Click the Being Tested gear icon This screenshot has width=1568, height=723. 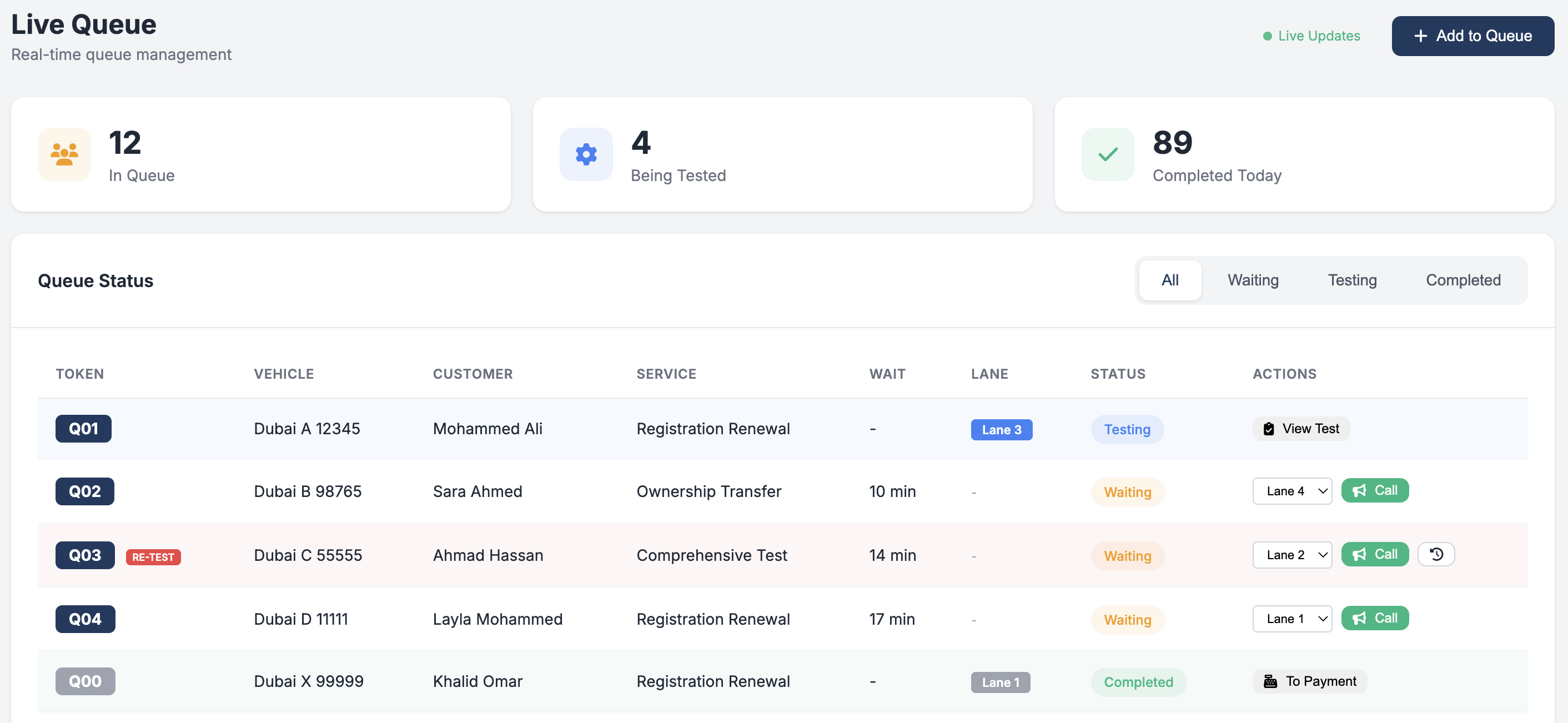[x=585, y=154]
